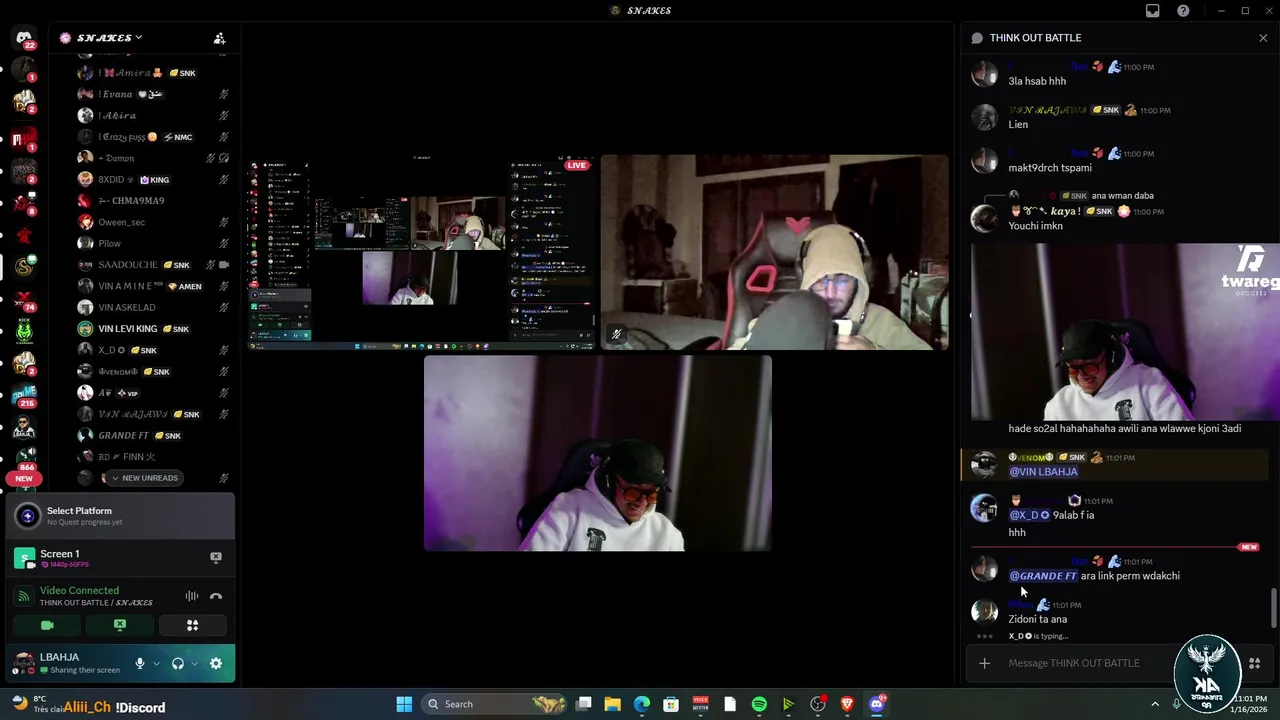The width and height of the screenshot is (1280, 720).
Task: Toggle screen share with green monitor button
Action: click(120, 625)
